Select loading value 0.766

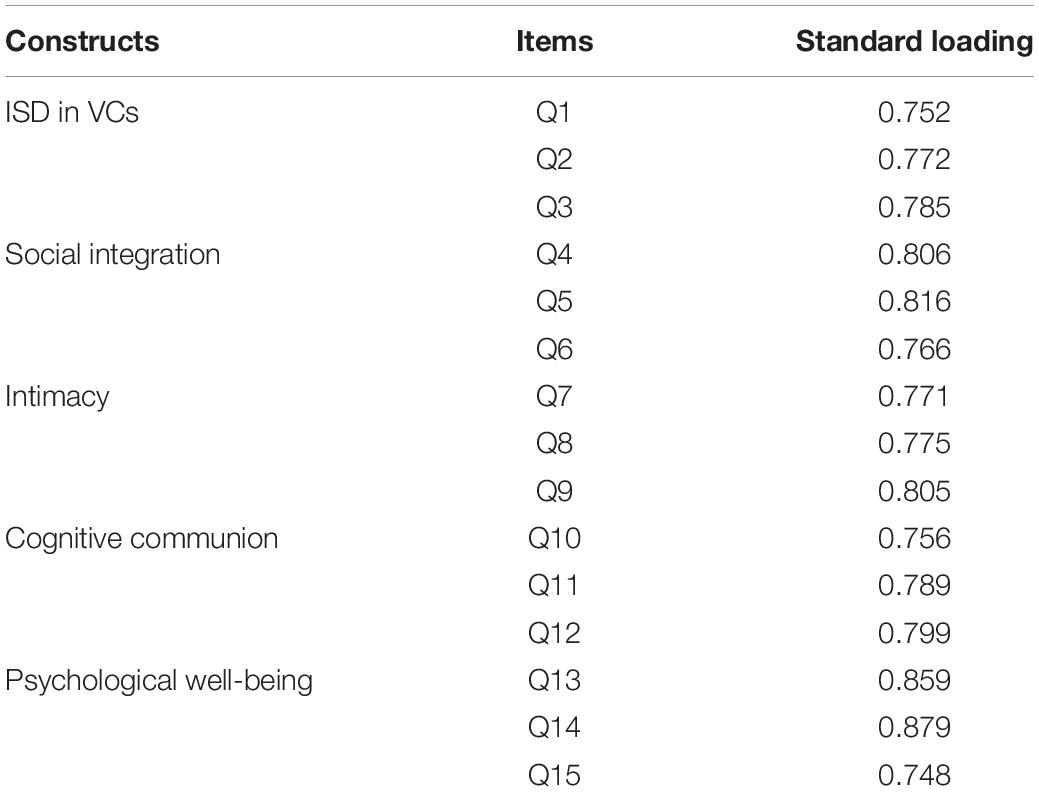[914, 349]
